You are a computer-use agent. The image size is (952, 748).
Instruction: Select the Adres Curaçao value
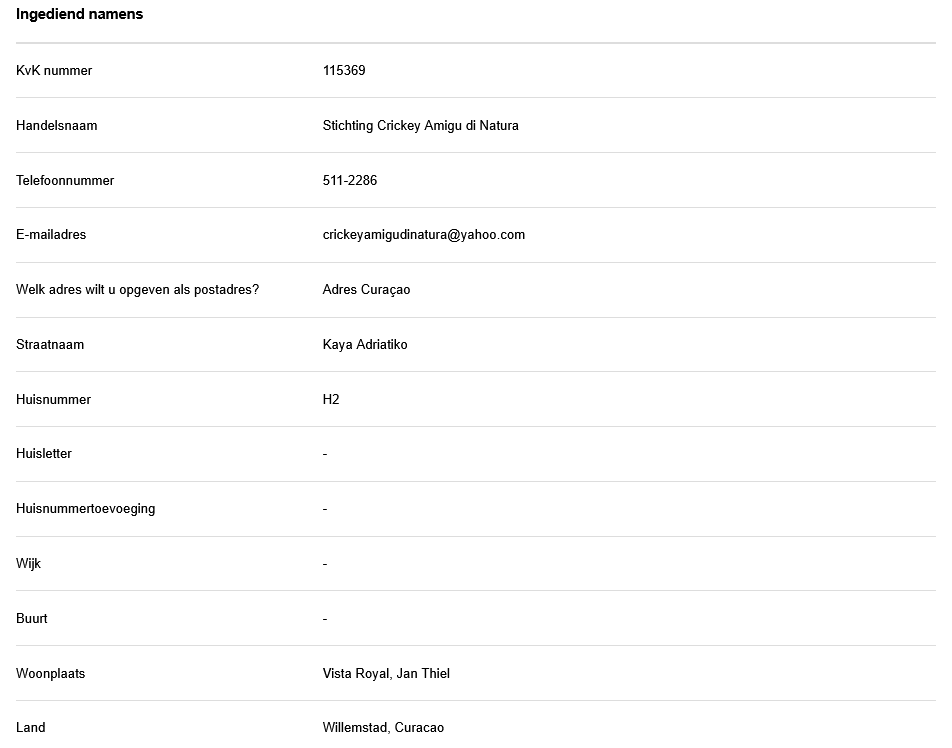366,290
